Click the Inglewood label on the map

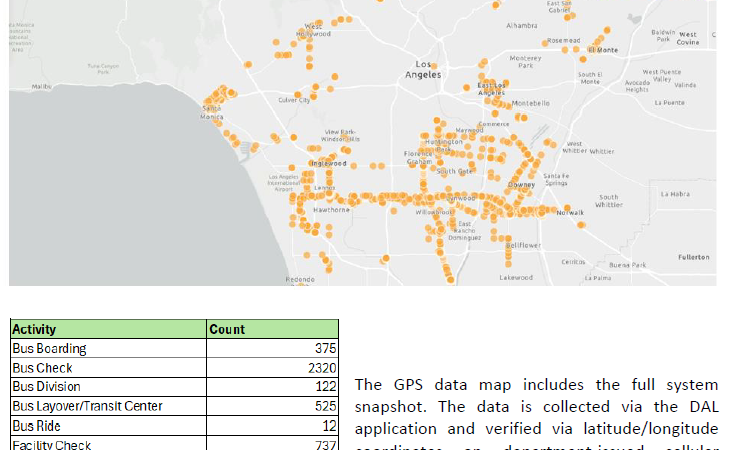click(327, 162)
